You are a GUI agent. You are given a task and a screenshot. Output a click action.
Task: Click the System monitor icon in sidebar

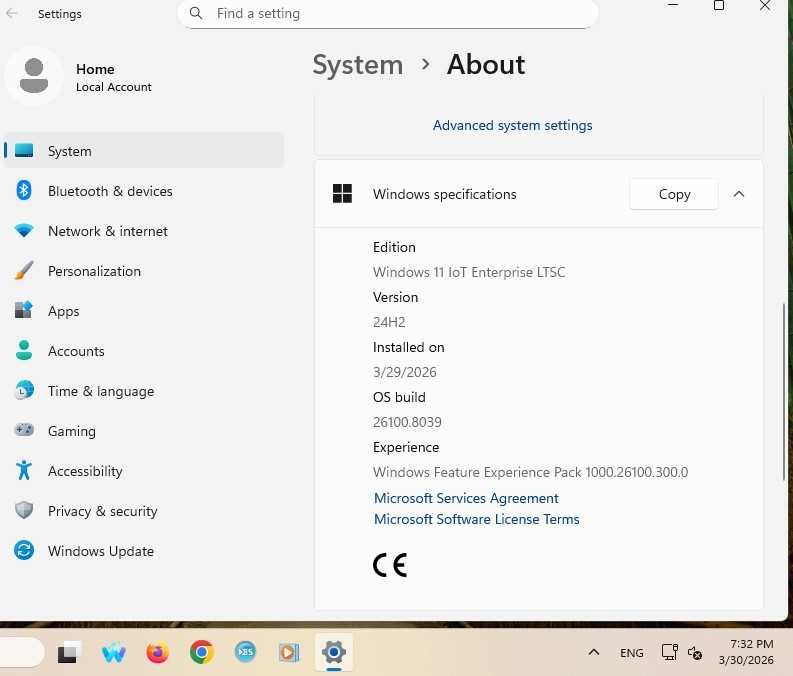pyautogui.click(x=24, y=150)
